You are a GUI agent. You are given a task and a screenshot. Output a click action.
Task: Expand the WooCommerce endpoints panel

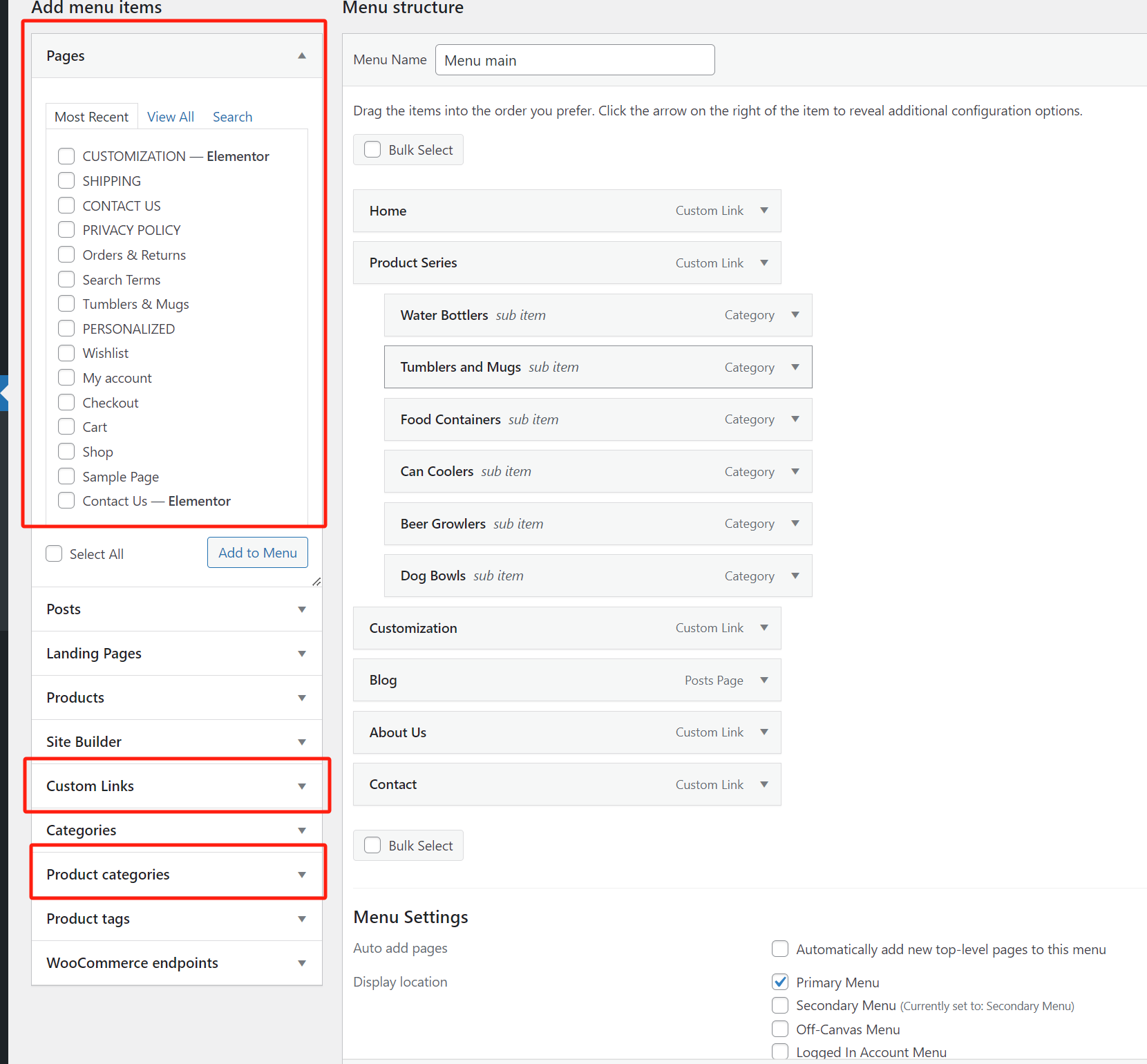tap(301, 962)
